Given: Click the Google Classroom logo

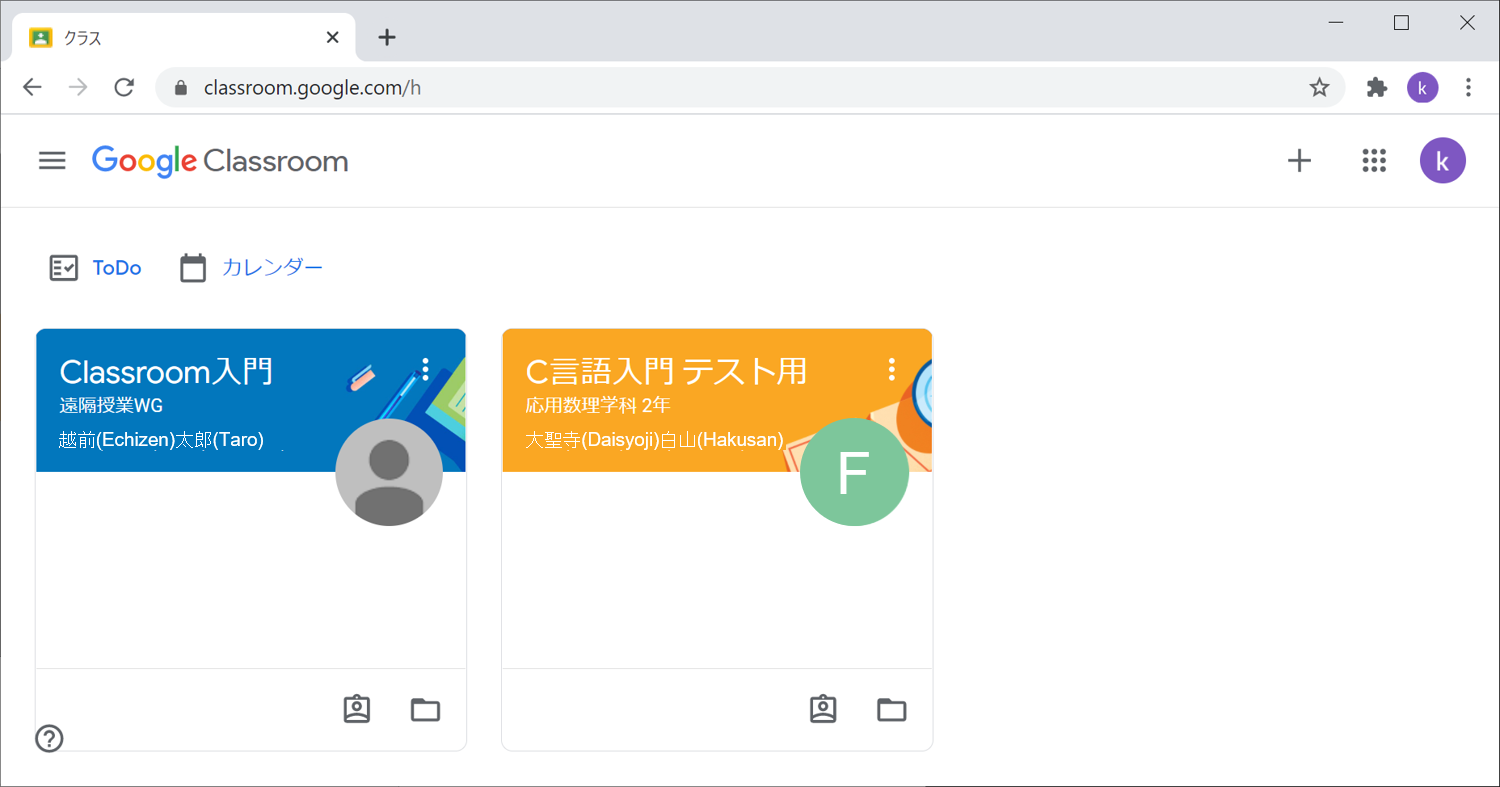Looking at the screenshot, I should 220,161.
